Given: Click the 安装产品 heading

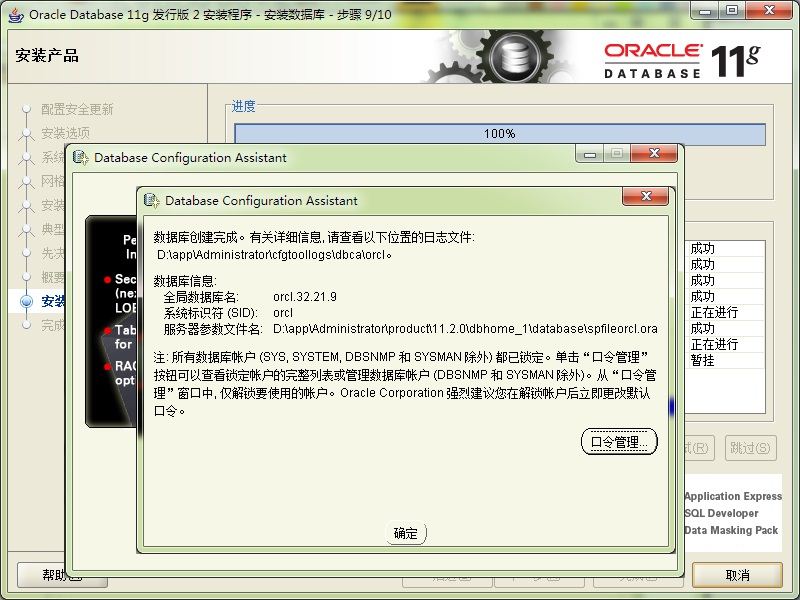Looking at the screenshot, I should point(47,56).
